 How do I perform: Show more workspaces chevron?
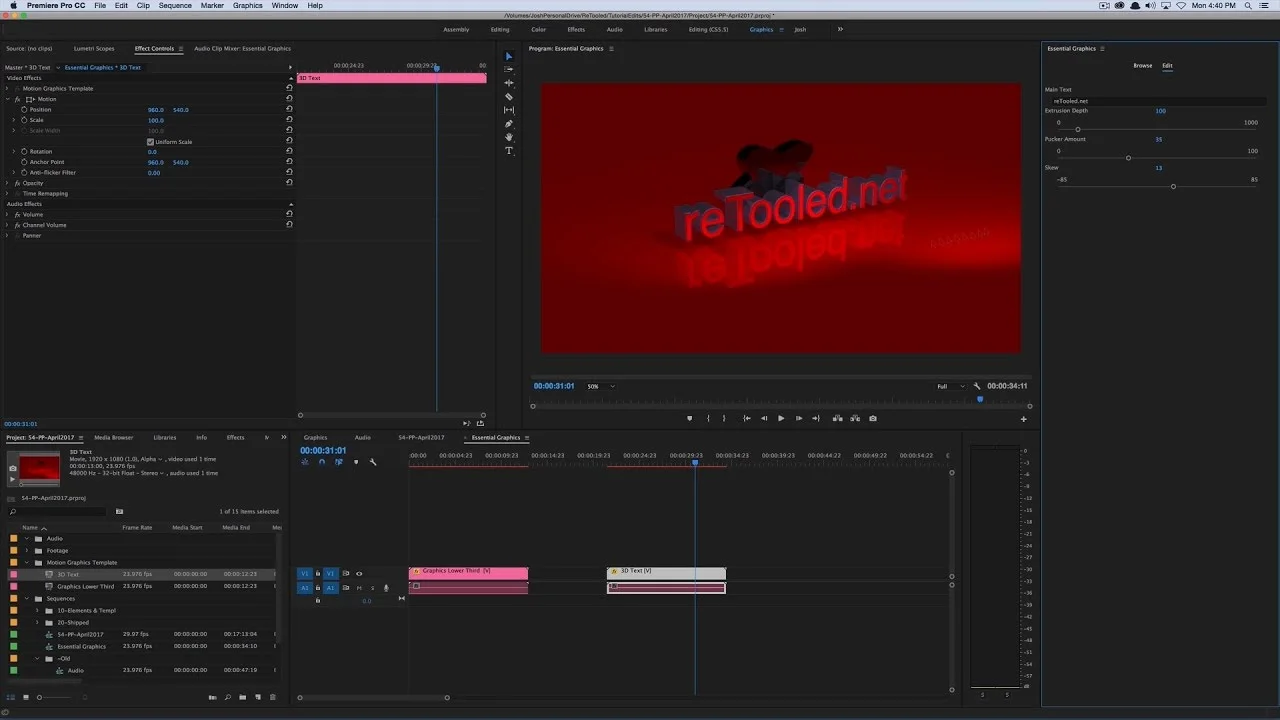[x=840, y=29]
